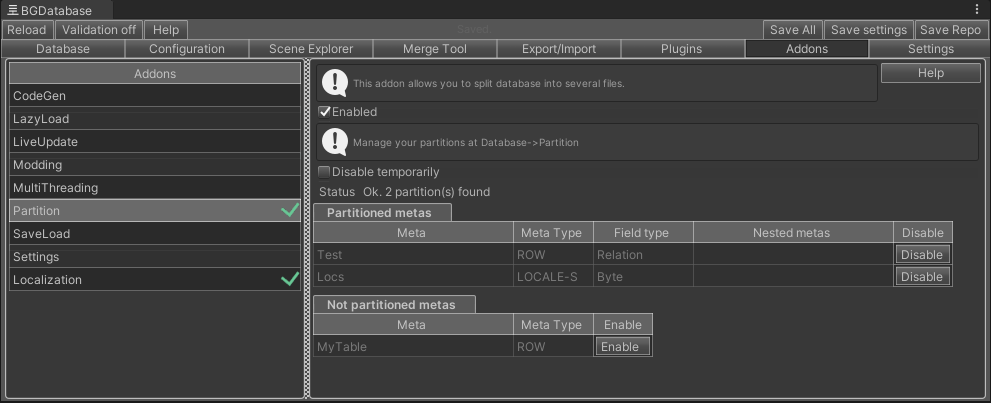The height and width of the screenshot is (403, 991).
Task: Enable partitioning for MyTable
Action: click(x=620, y=347)
